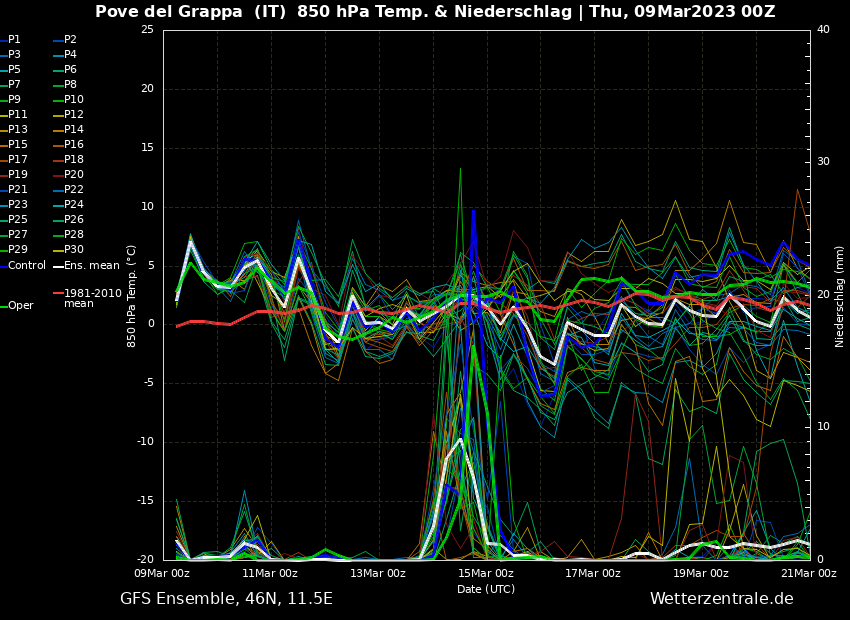Click the 17Mar 00z date tick label

click(593, 573)
